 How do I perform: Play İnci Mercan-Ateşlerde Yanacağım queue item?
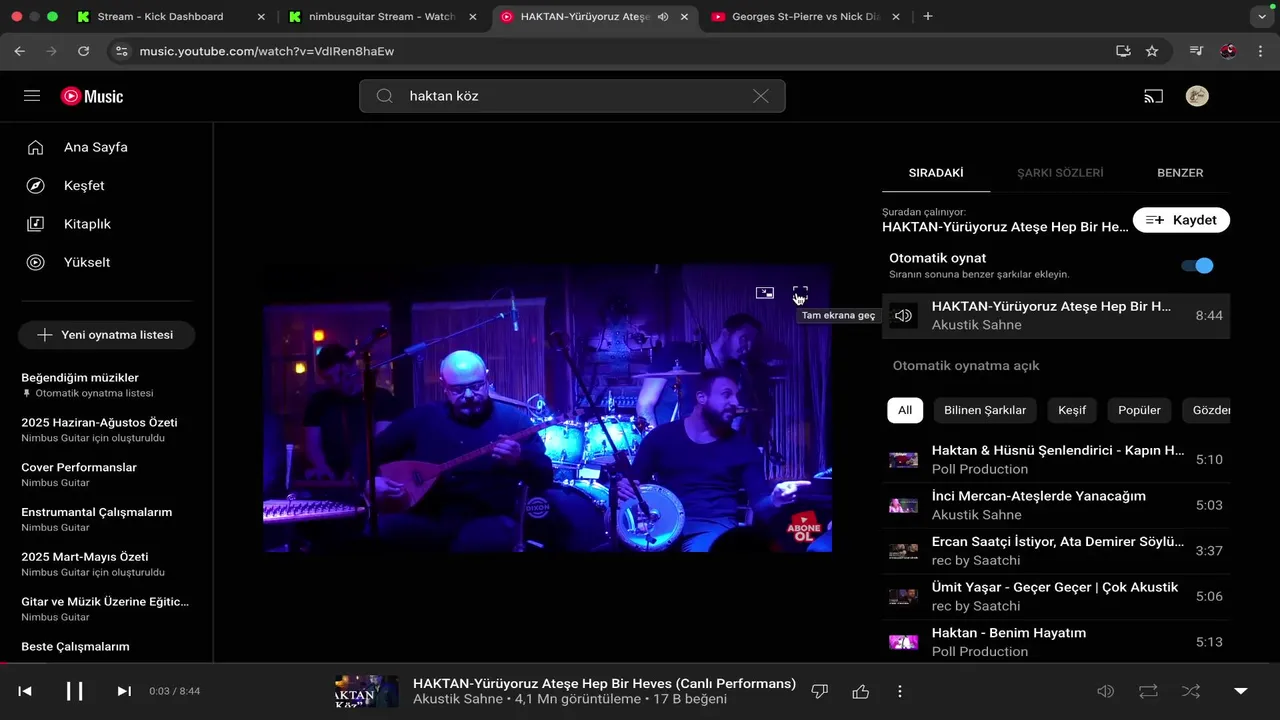[x=1056, y=505]
